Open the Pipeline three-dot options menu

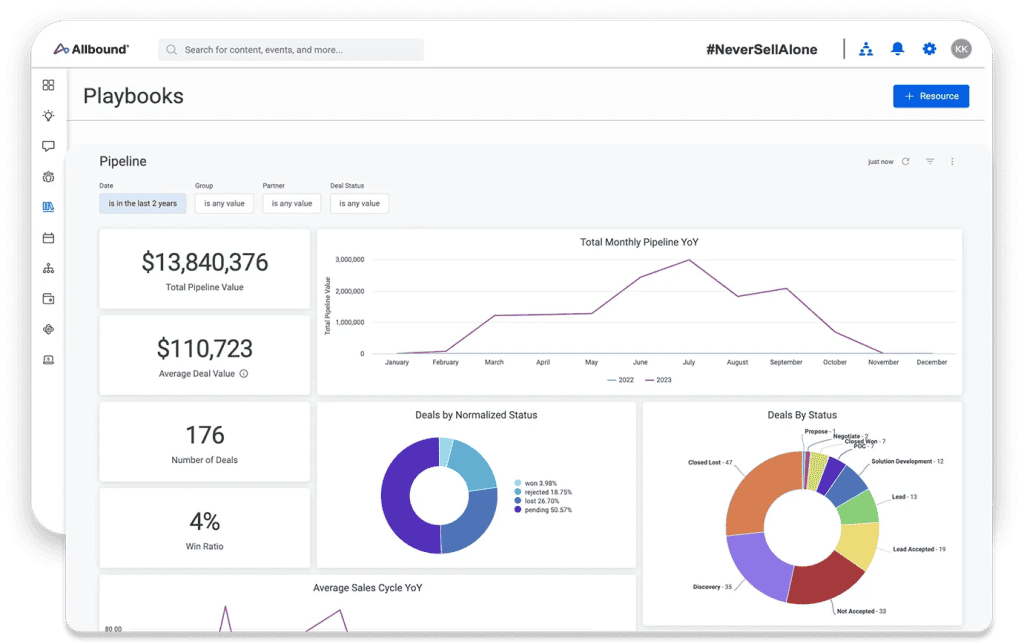coord(952,161)
